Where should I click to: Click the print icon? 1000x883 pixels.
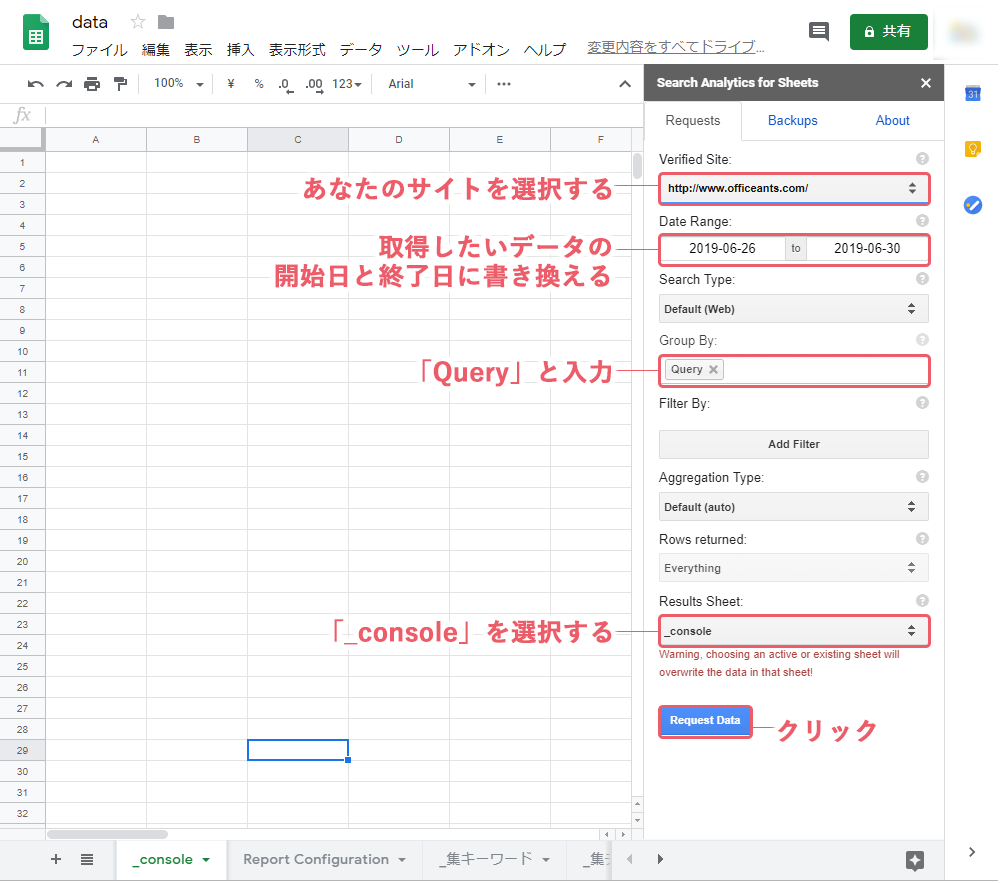click(x=92, y=84)
